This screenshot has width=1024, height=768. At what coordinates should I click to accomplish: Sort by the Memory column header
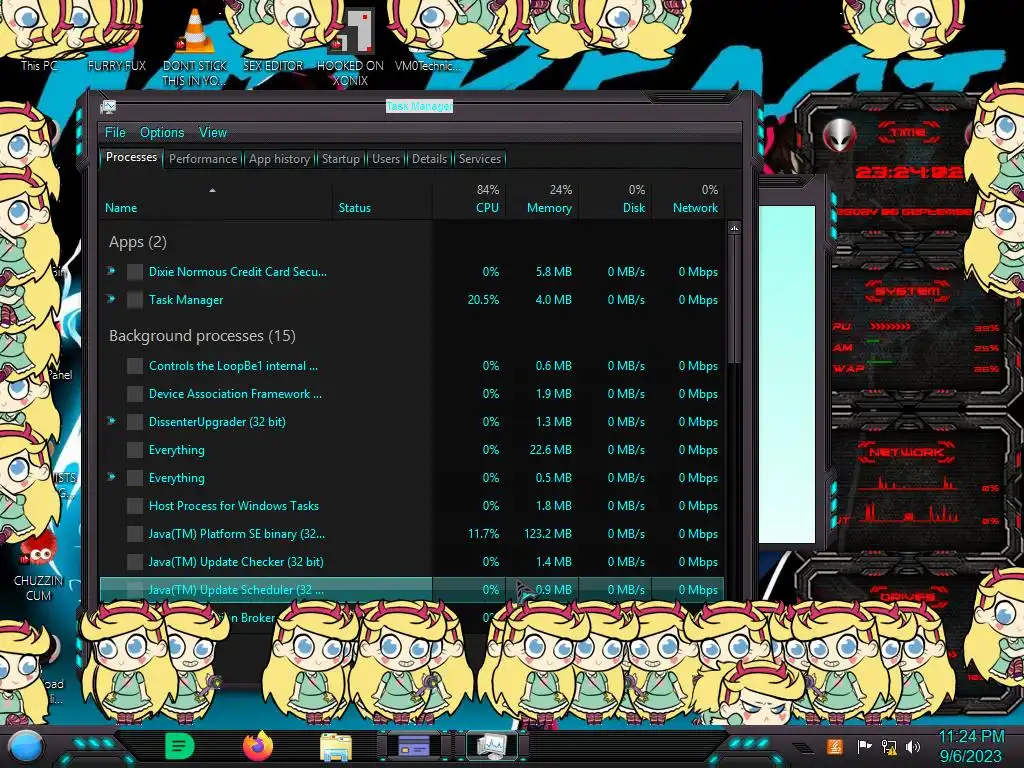point(542,199)
